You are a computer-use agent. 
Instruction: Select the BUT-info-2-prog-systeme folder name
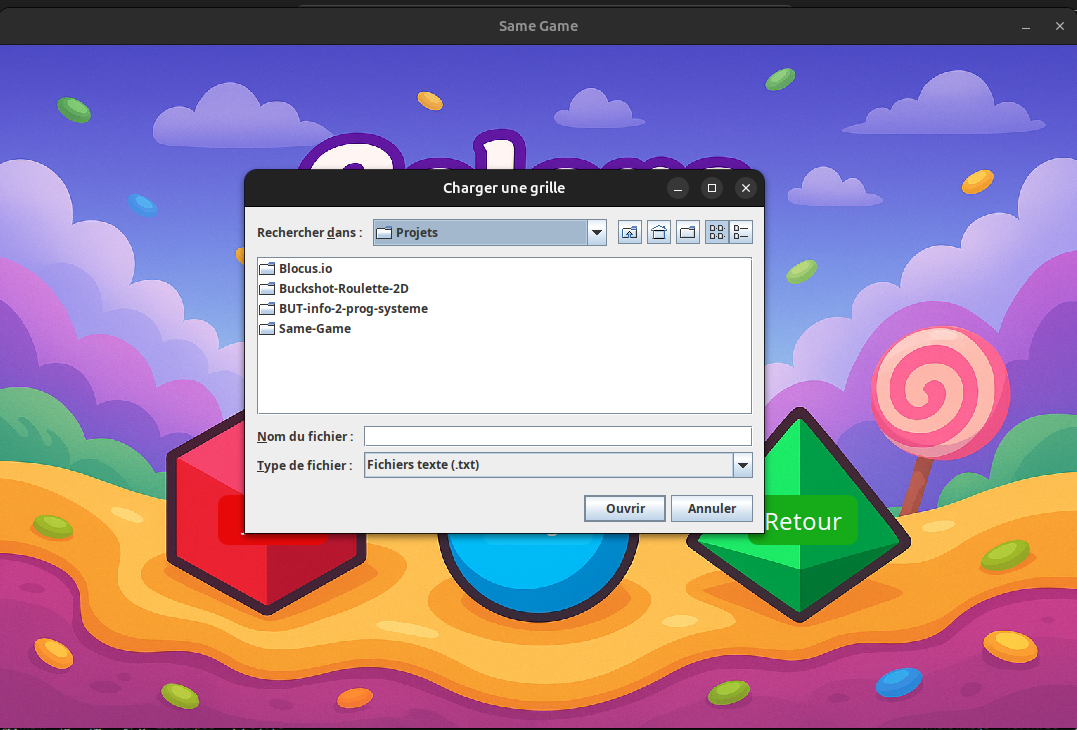[x=353, y=309]
